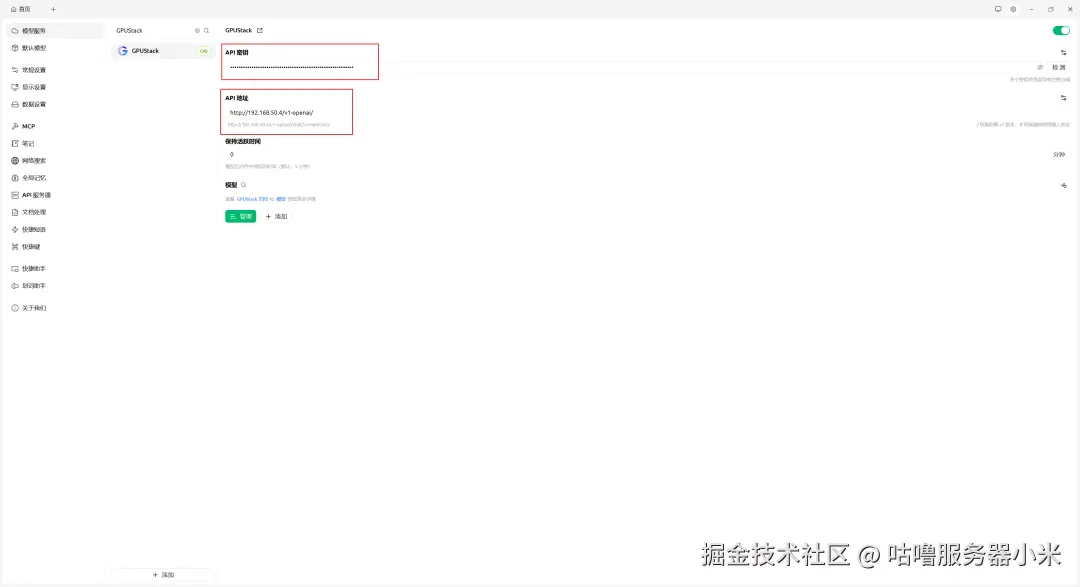Viewport: 1080px width, 587px height.
Task: Open 全局记忆 settings
Action: [x=54, y=178]
